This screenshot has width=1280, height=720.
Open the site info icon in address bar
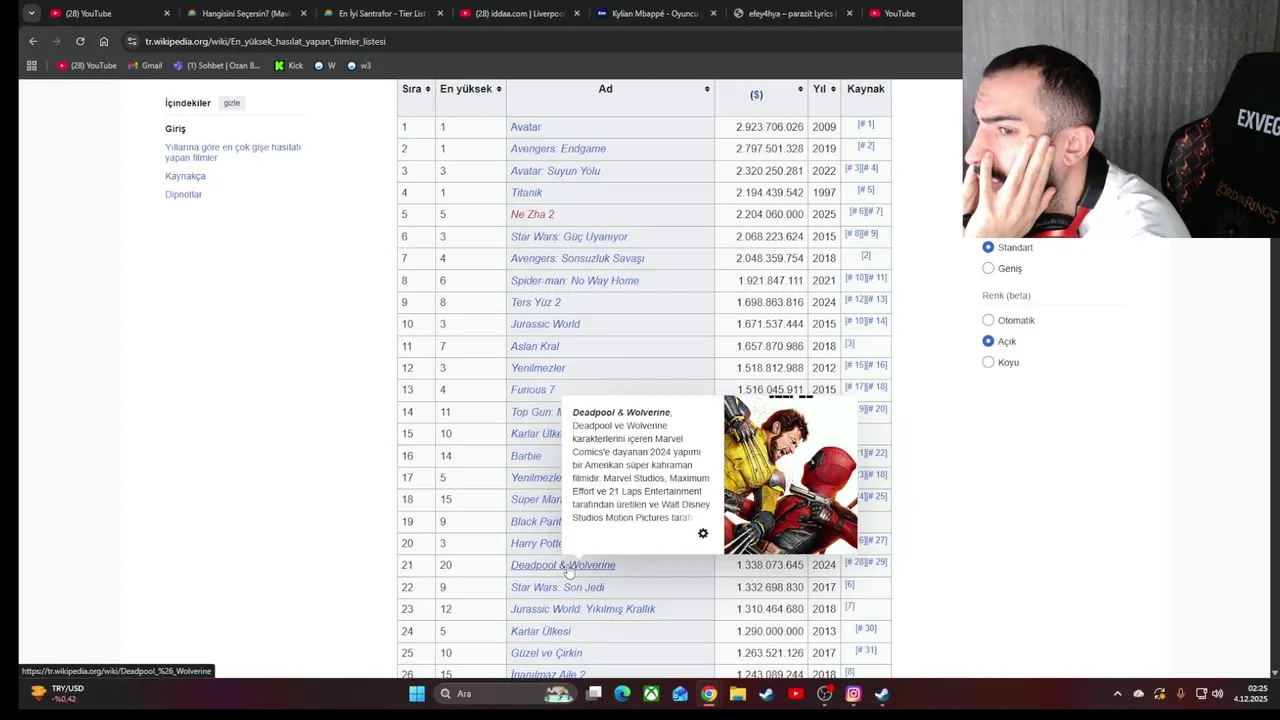click(131, 41)
